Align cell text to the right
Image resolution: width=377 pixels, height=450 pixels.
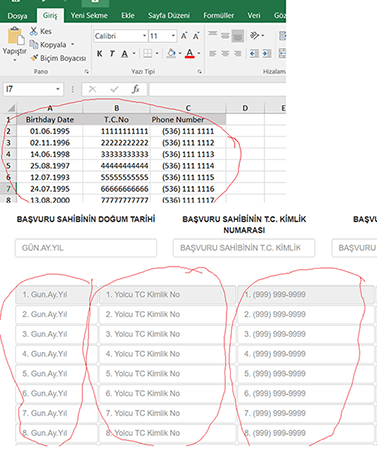pos(238,54)
